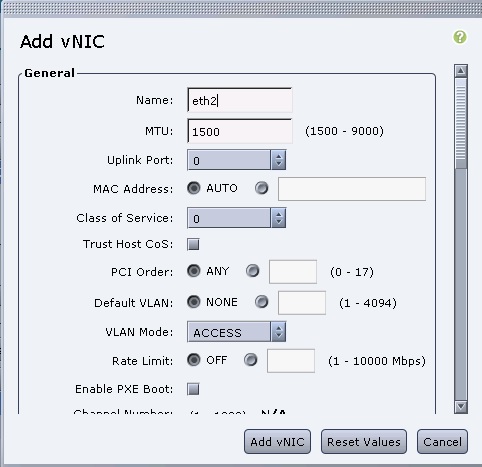Open the VLAN Mode ACCESS dropdown
482x467 pixels.
click(237, 332)
